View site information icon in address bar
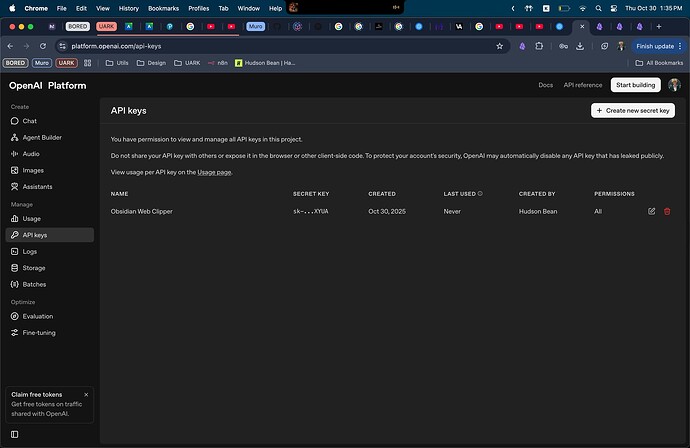 coord(62,46)
